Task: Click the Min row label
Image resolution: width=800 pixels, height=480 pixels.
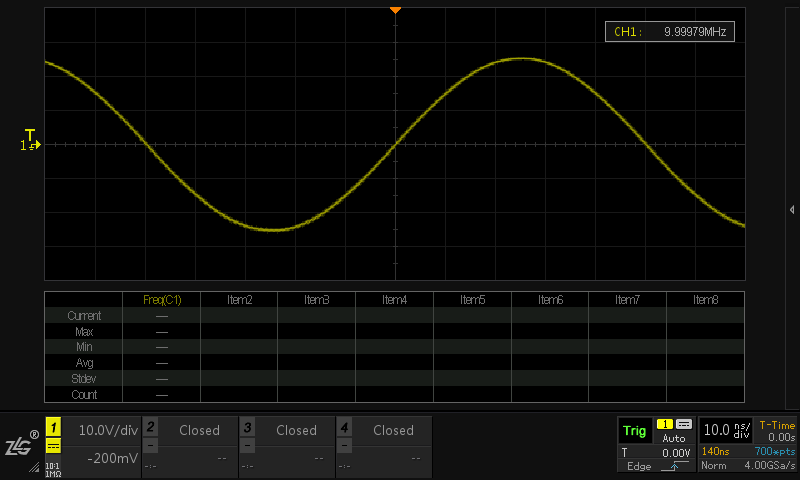Action: point(84,347)
